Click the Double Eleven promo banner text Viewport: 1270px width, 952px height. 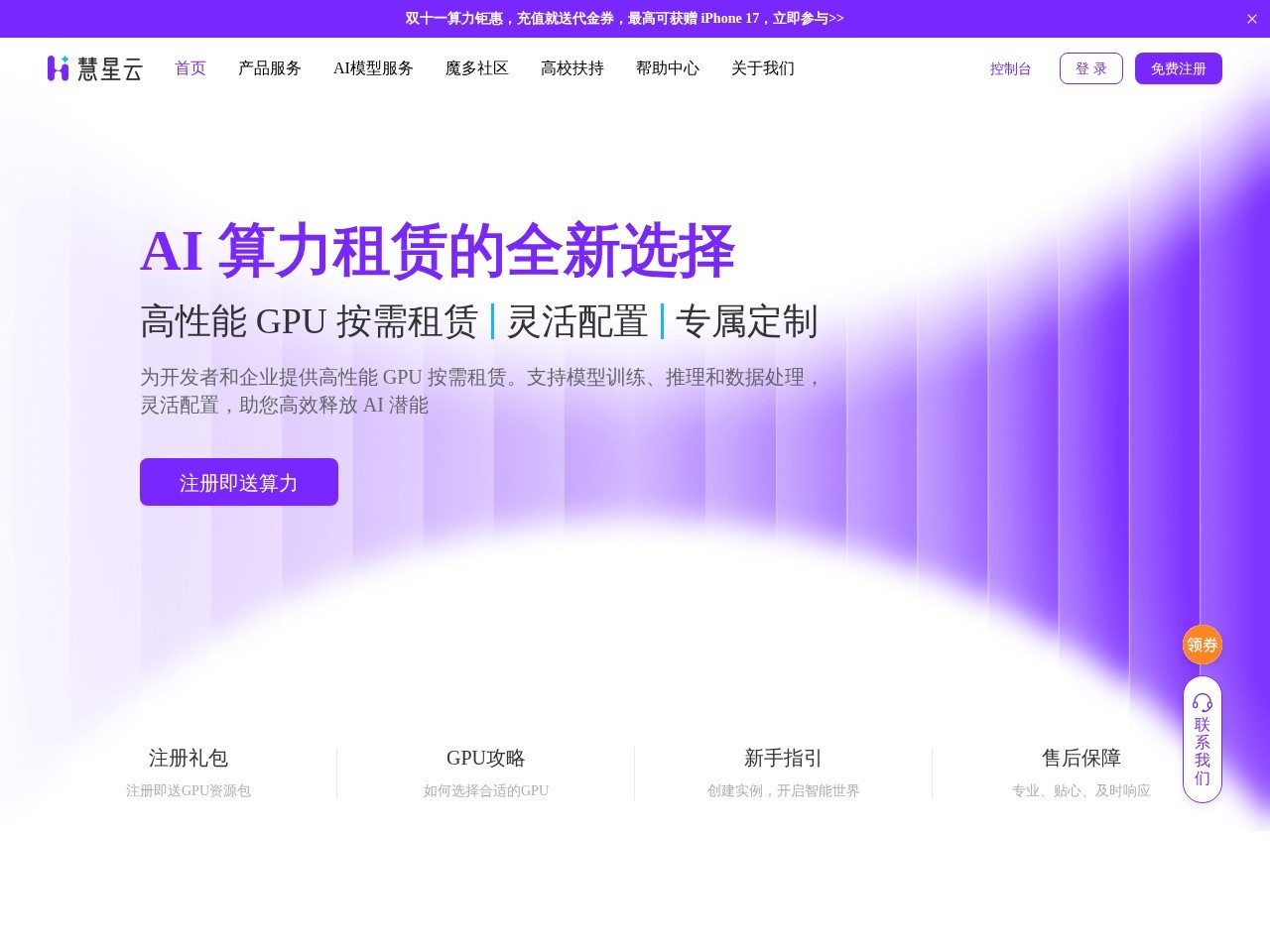tap(624, 19)
